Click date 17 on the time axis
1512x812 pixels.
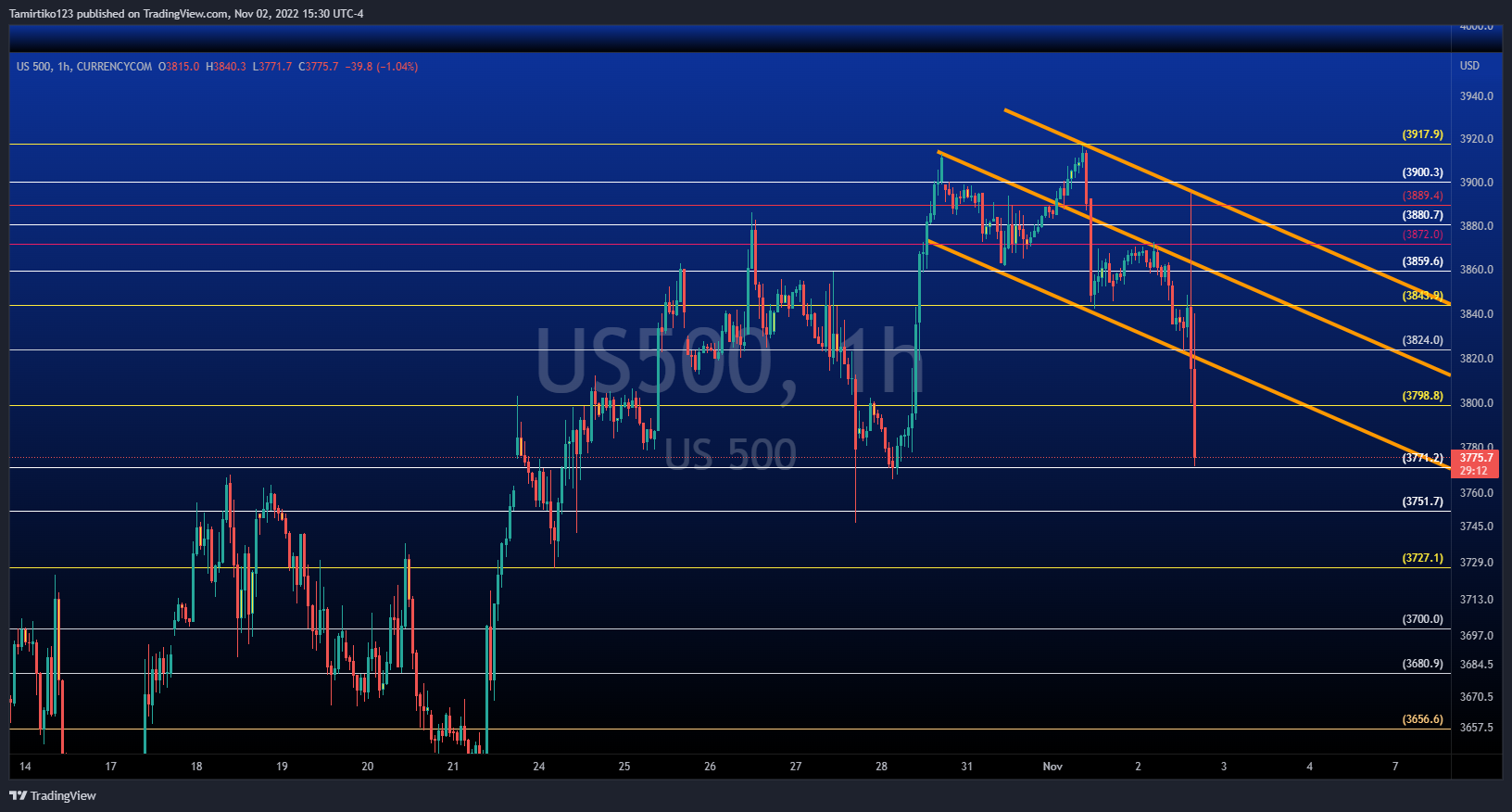[111, 767]
